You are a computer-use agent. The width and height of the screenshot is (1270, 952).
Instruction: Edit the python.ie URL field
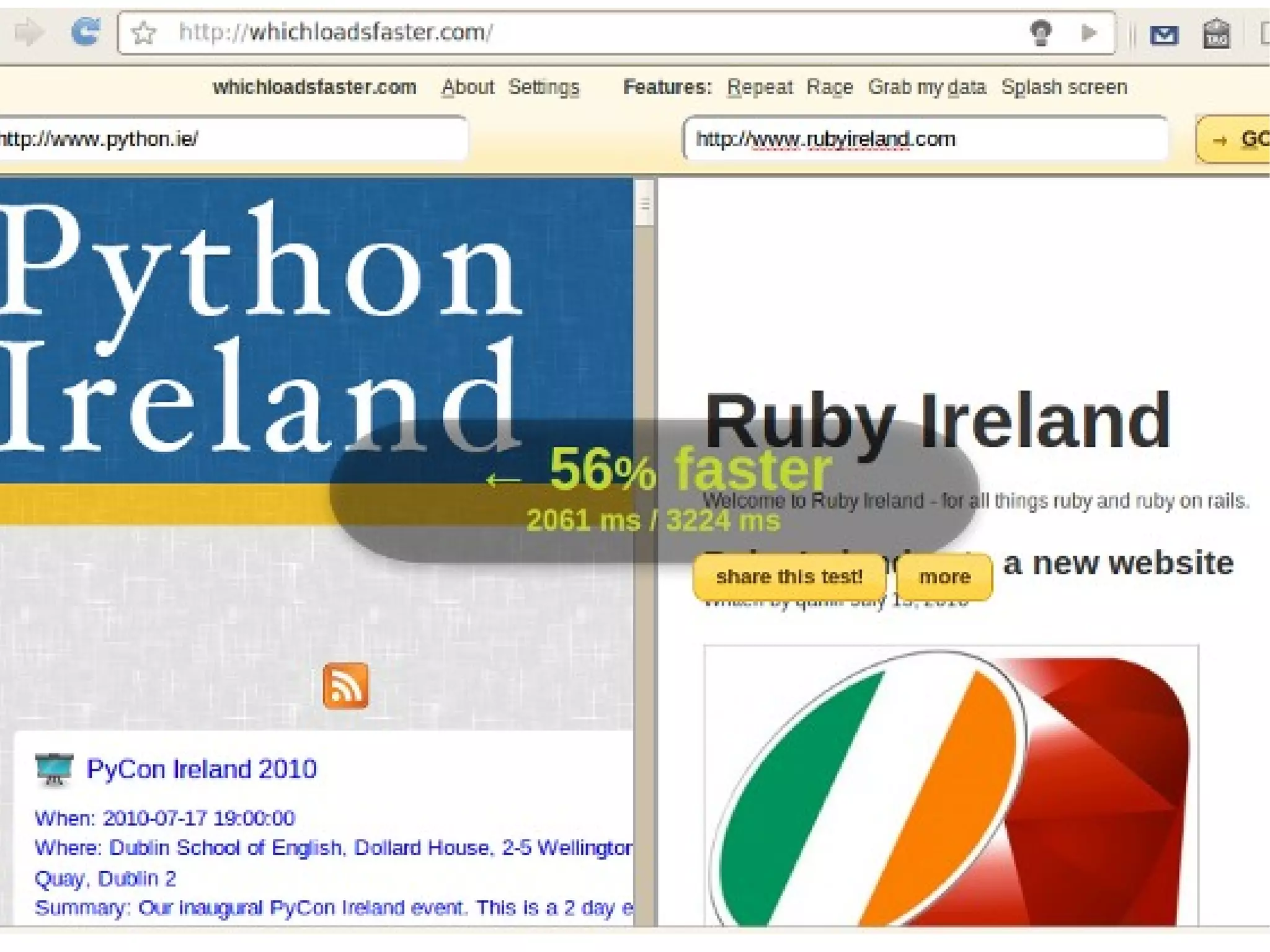coord(233,139)
